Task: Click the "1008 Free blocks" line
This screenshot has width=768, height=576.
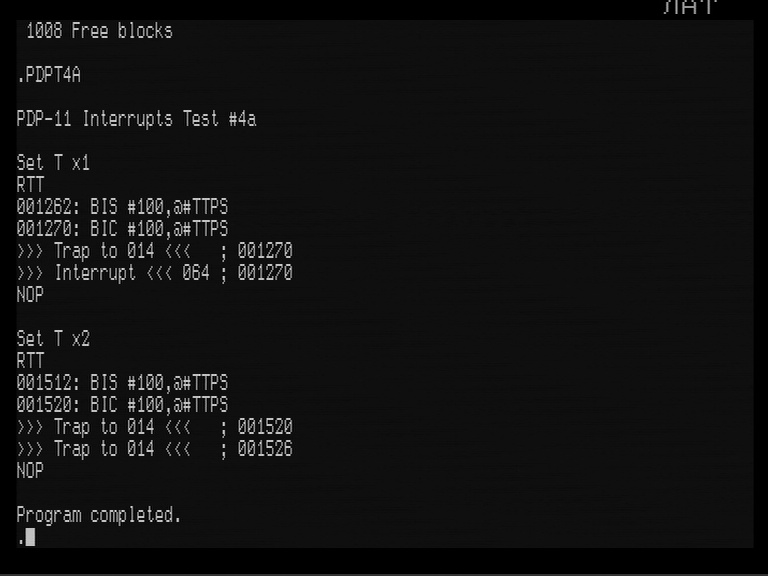Action: 98,31
